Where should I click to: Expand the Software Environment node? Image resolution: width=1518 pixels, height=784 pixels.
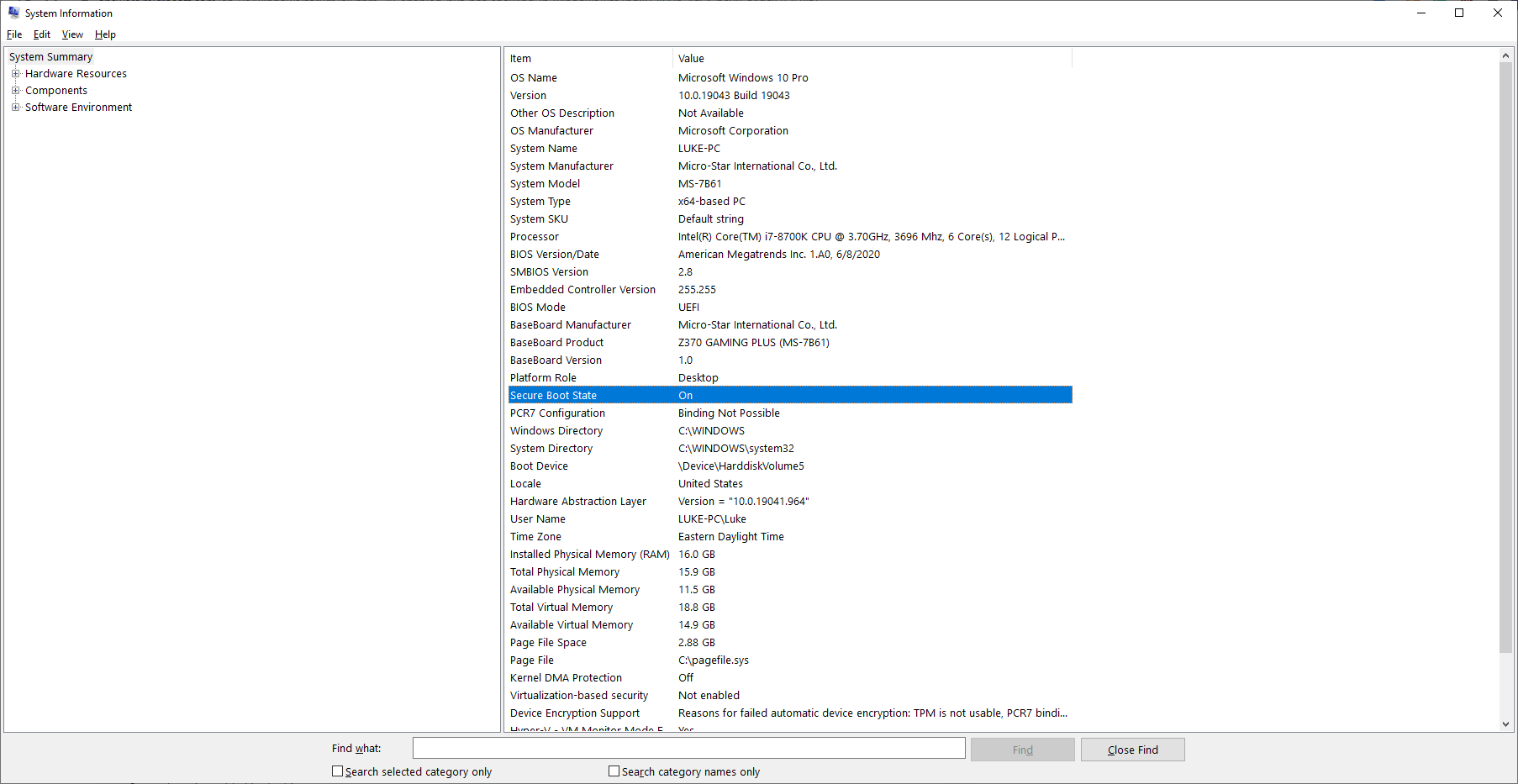(x=15, y=108)
